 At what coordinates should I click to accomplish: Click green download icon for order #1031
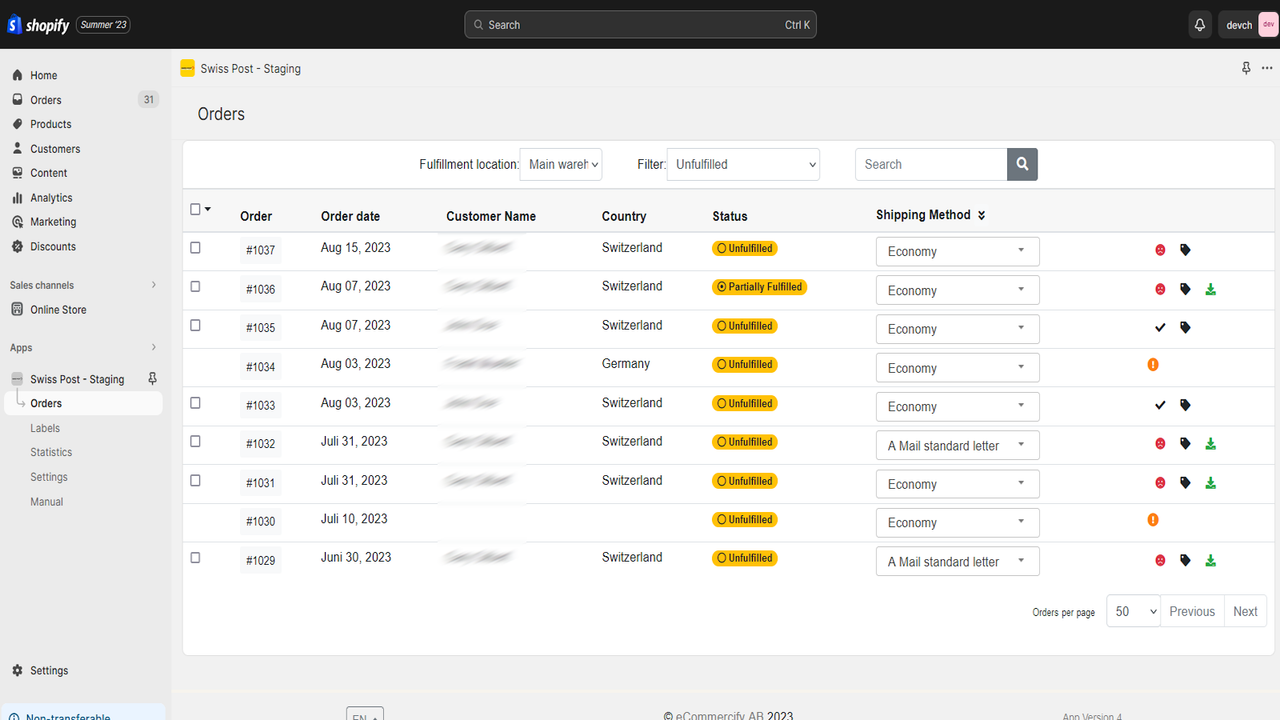[x=1210, y=482]
